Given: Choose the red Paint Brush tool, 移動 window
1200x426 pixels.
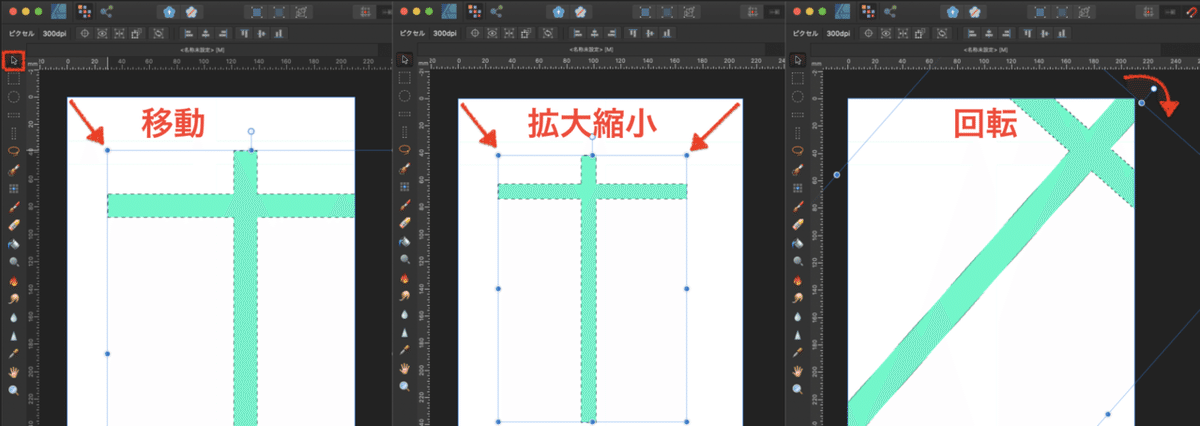Looking at the screenshot, I should coord(14,204).
